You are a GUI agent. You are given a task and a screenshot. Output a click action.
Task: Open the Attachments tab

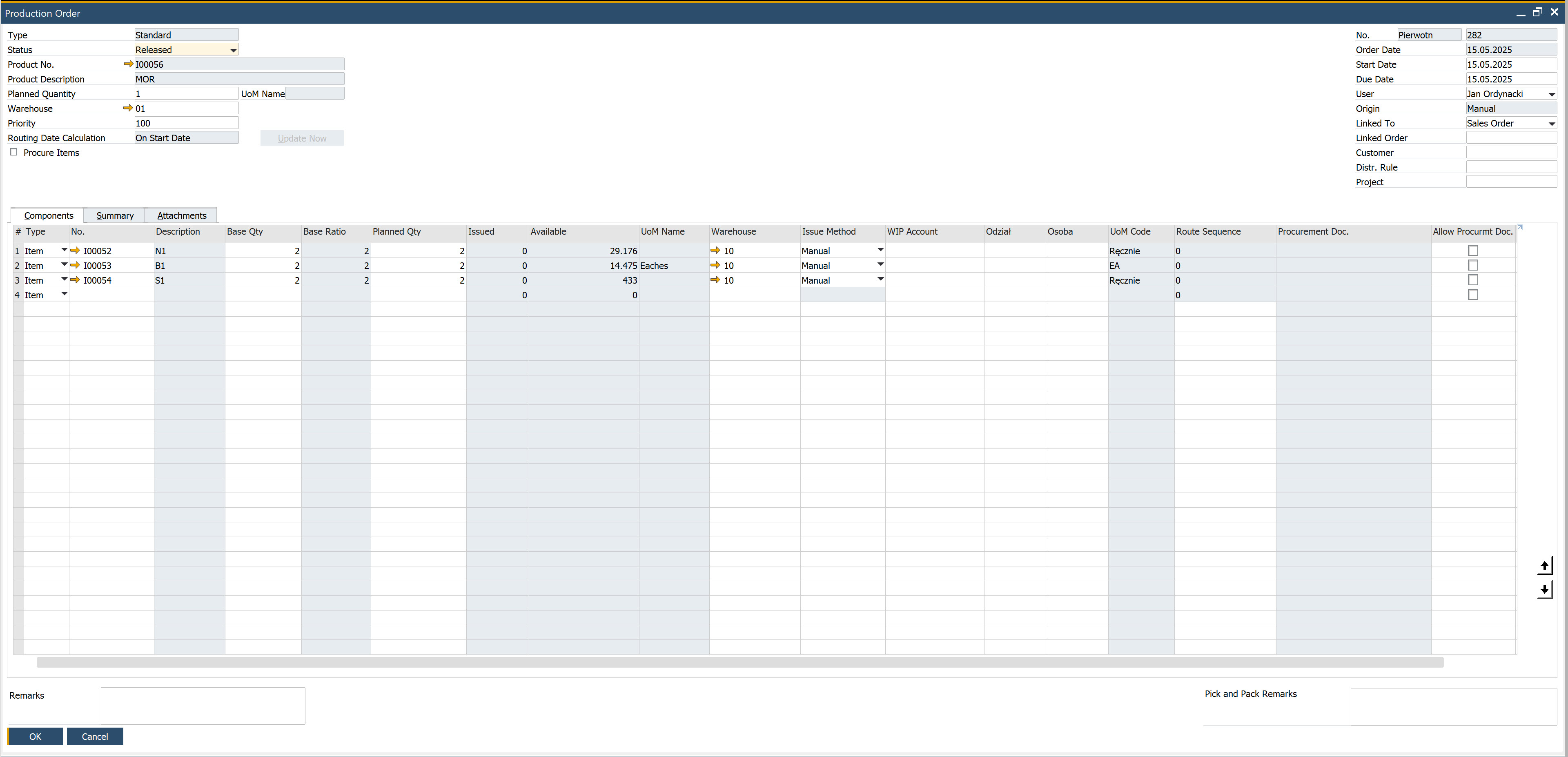click(x=181, y=215)
